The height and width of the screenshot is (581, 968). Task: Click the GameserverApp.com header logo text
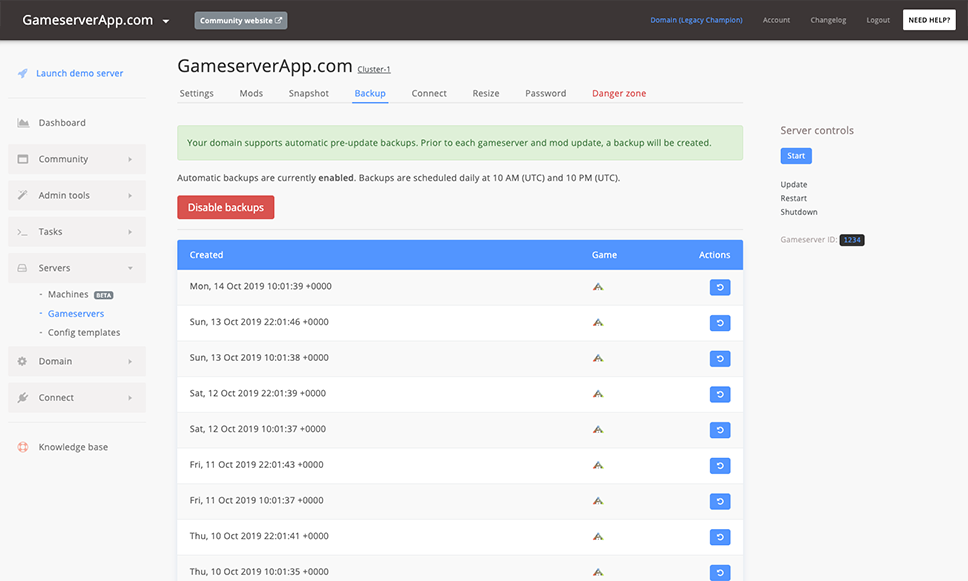point(88,20)
